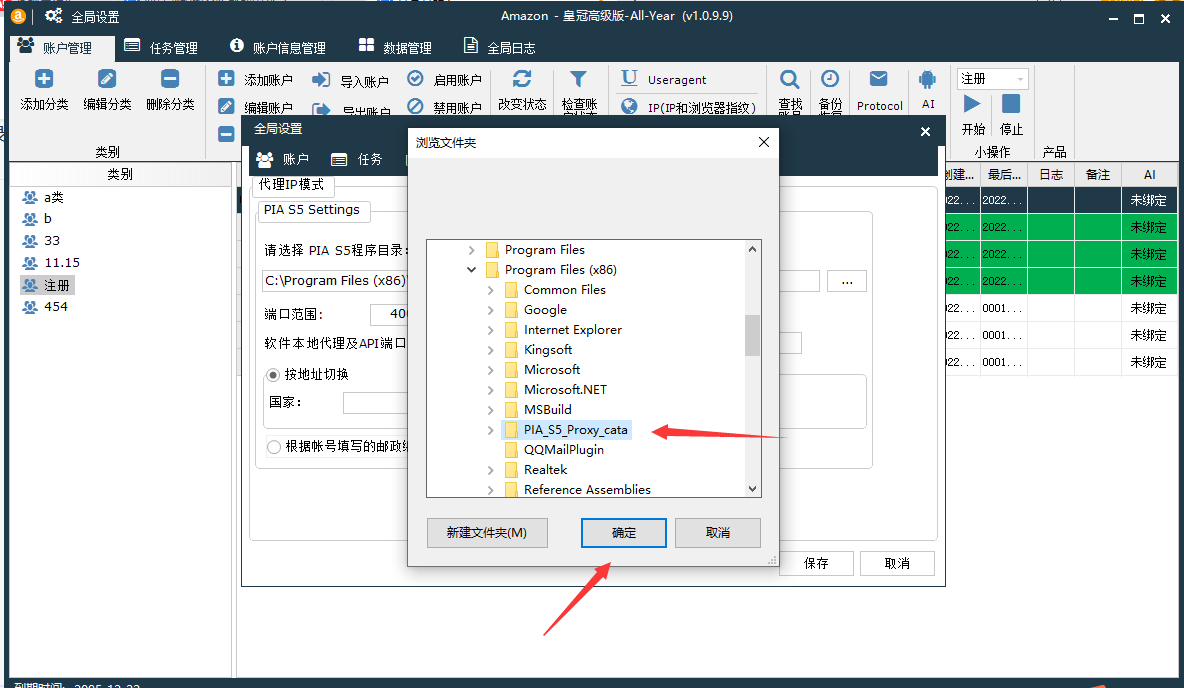Select the Realtek folder
This screenshot has height=688, width=1184.
pyautogui.click(x=545, y=470)
